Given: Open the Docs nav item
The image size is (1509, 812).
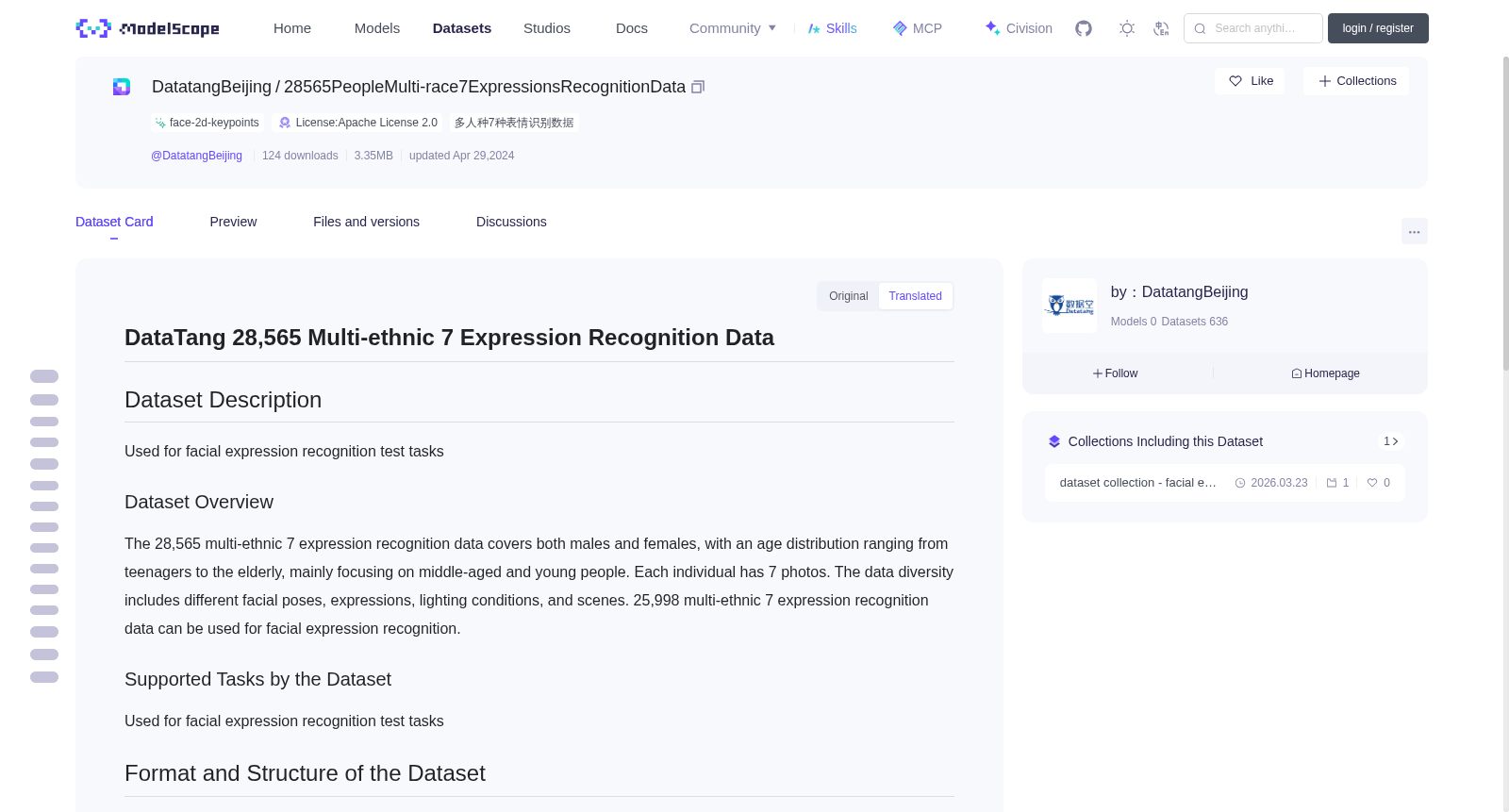Looking at the screenshot, I should point(632,28).
